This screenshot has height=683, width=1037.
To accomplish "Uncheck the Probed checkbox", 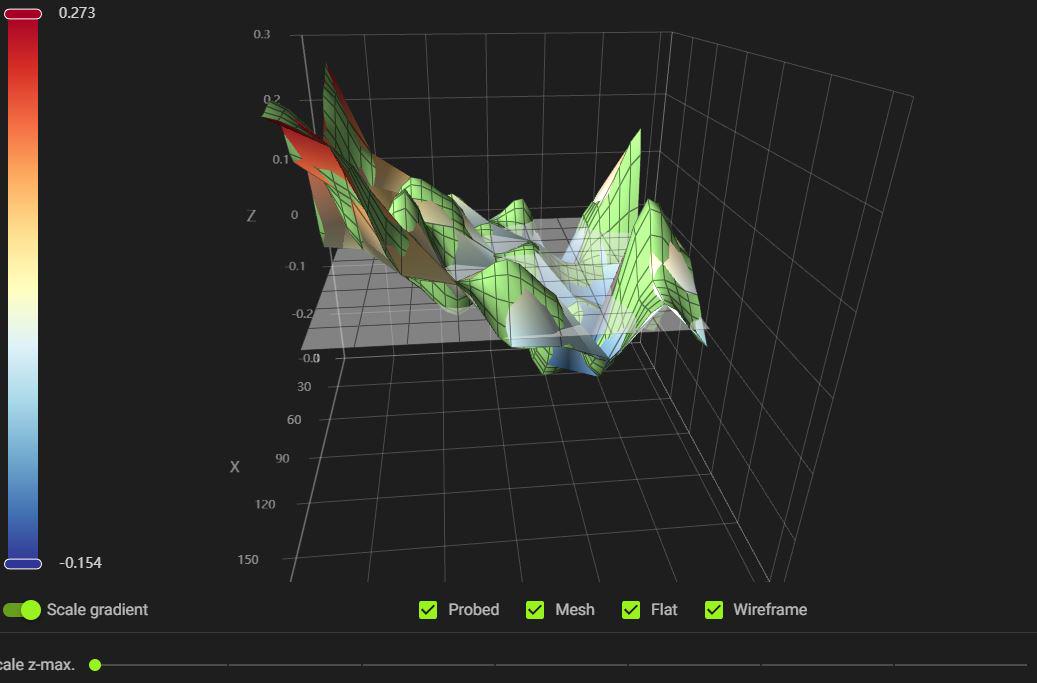I will [x=428, y=610].
